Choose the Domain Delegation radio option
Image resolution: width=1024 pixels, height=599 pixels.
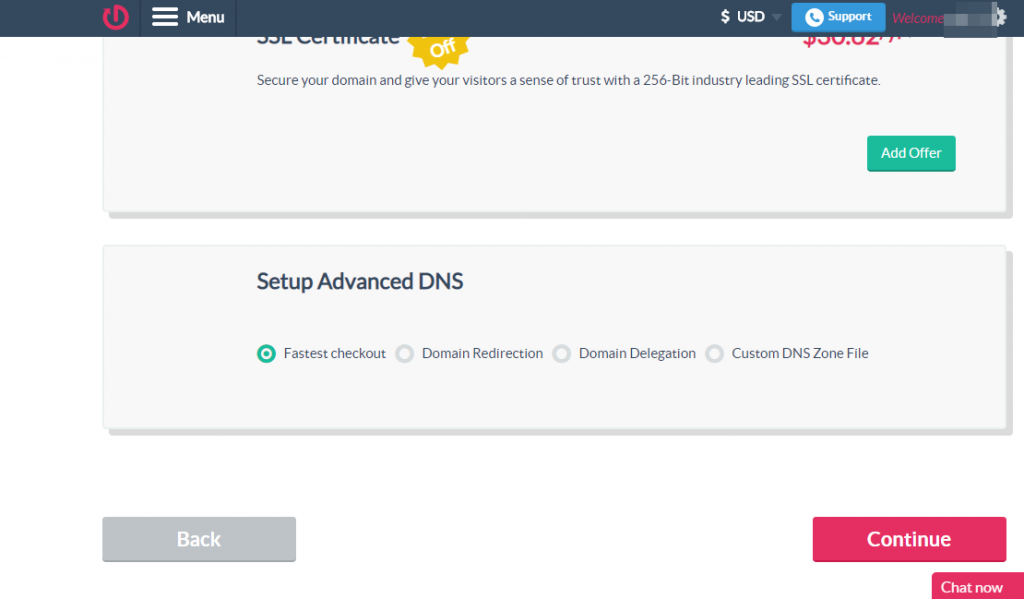562,353
